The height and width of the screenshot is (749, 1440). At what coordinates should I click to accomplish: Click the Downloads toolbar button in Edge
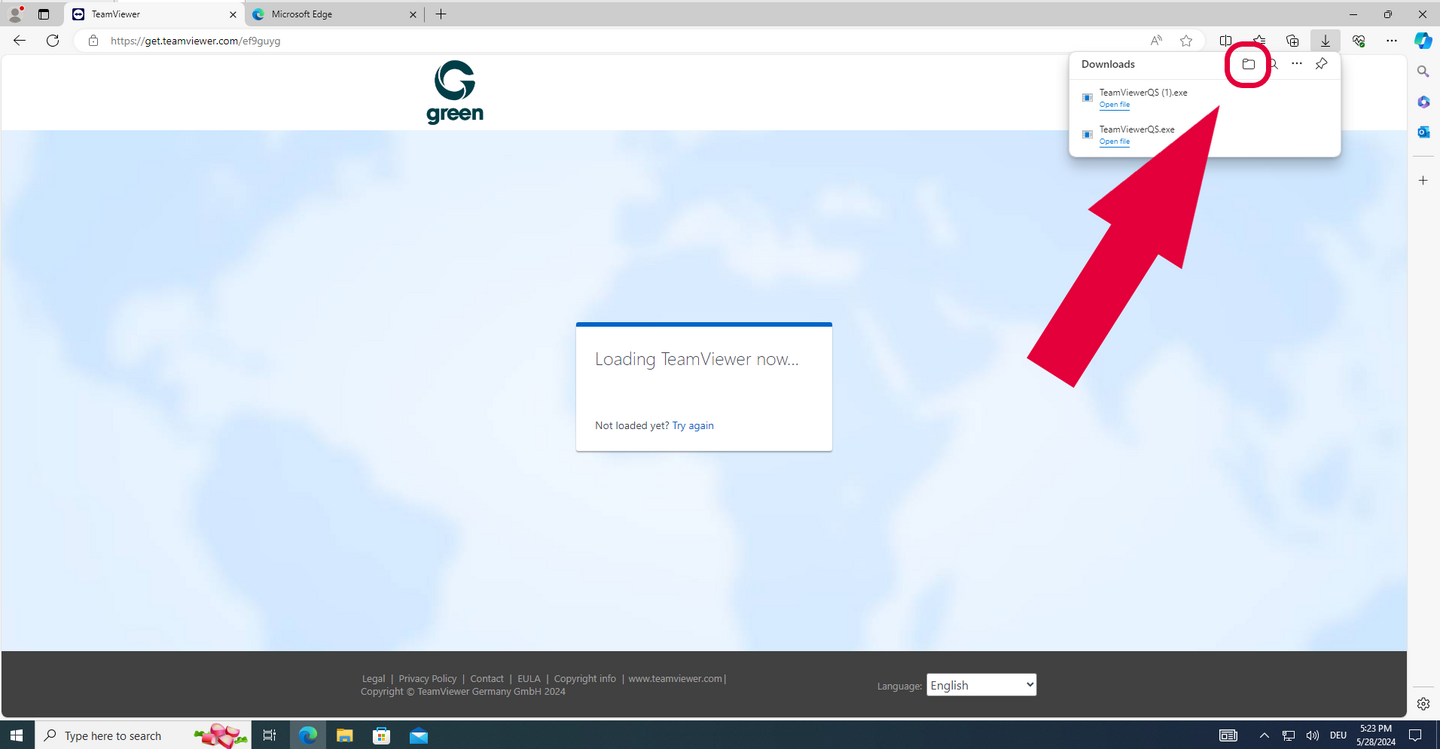point(1325,41)
